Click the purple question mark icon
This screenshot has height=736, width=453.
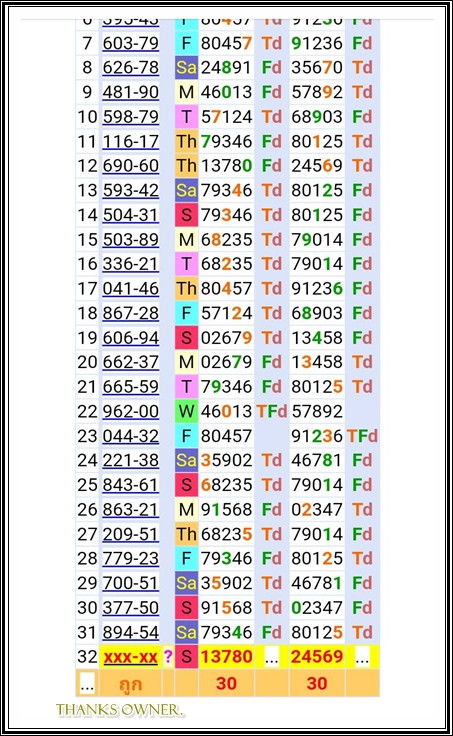coord(168,657)
